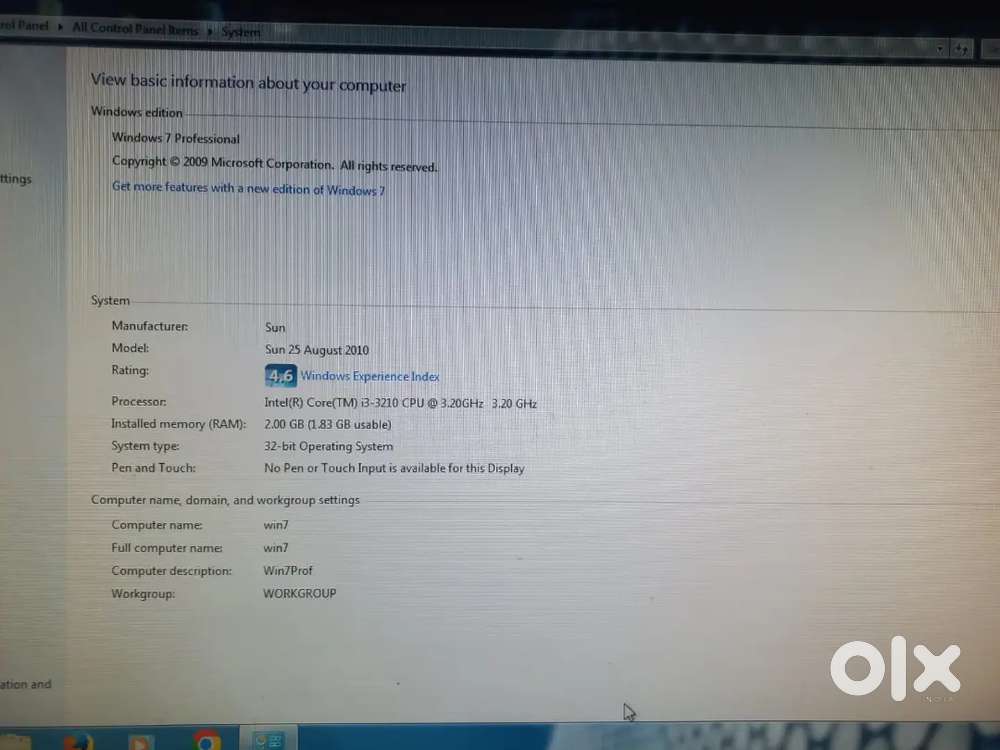Open the address bar history dropdown arrow
This screenshot has width=1000, height=750.
(x=939, y=48)
